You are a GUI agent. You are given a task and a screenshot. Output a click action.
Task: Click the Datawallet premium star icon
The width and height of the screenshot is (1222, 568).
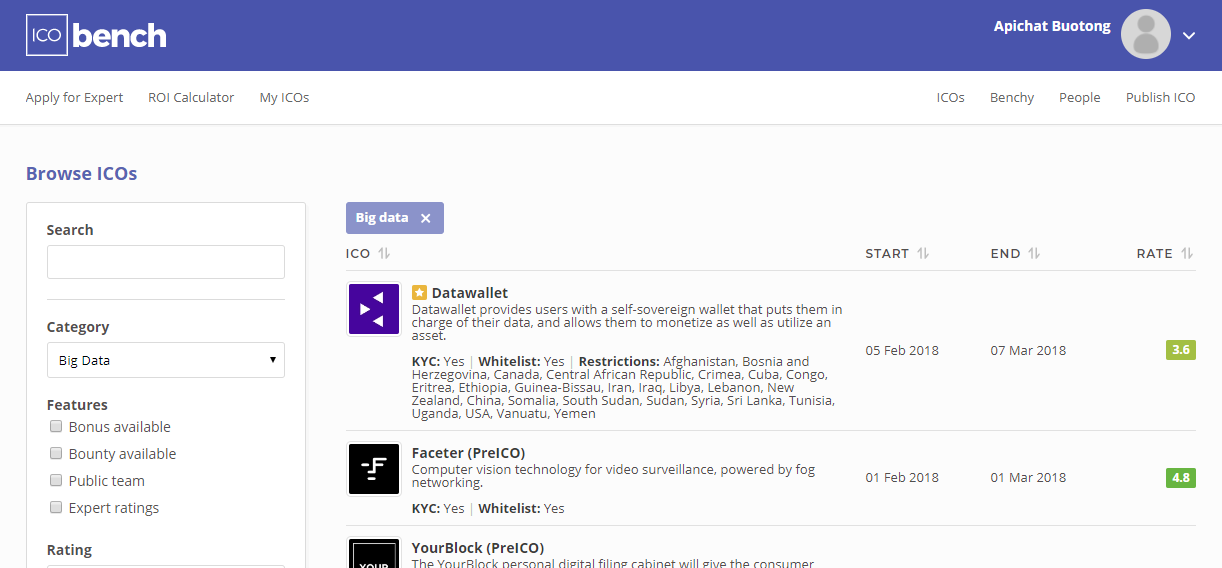[419, 293]
